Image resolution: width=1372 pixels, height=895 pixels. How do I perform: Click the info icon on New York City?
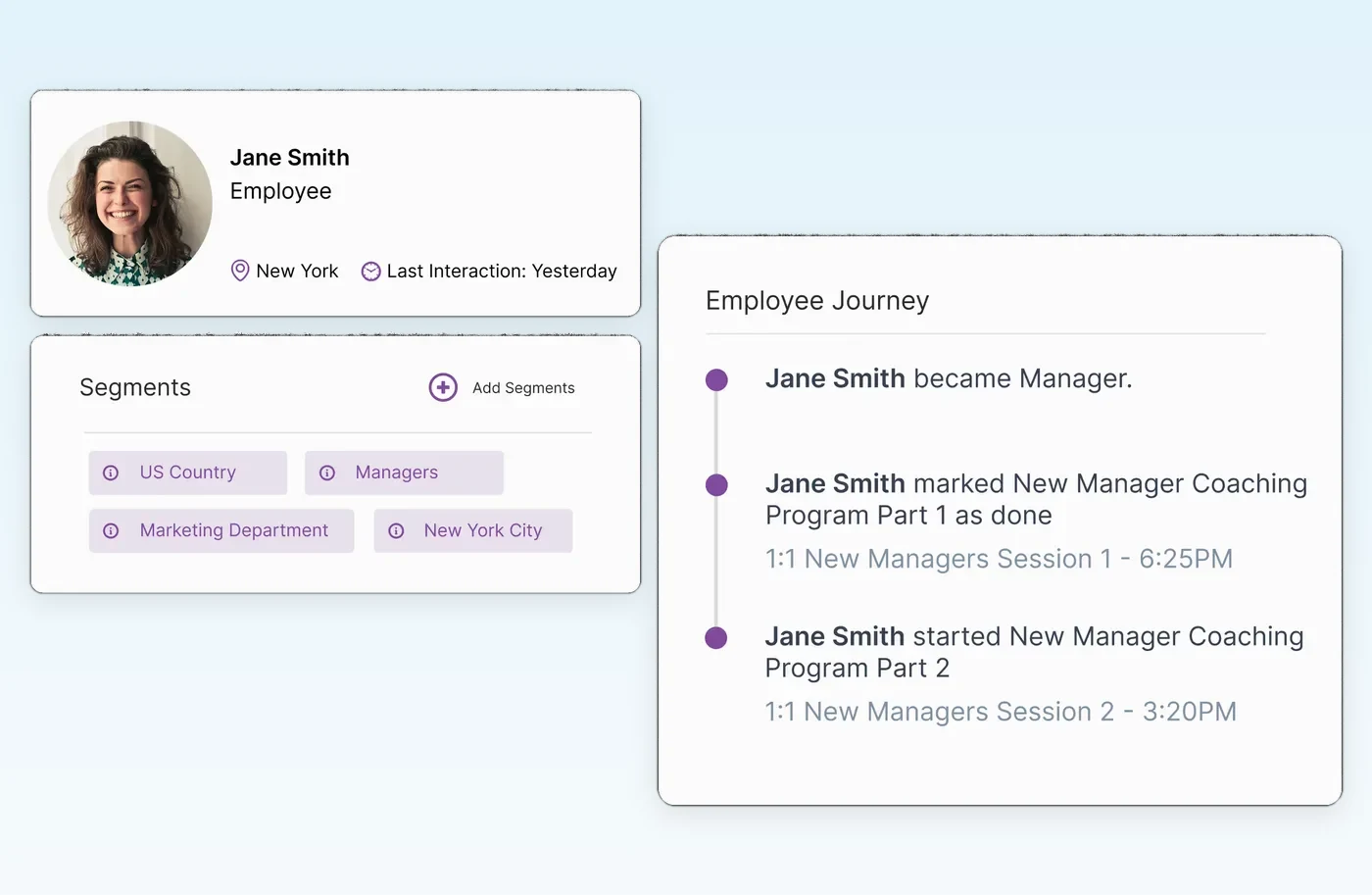coord(396,530)
